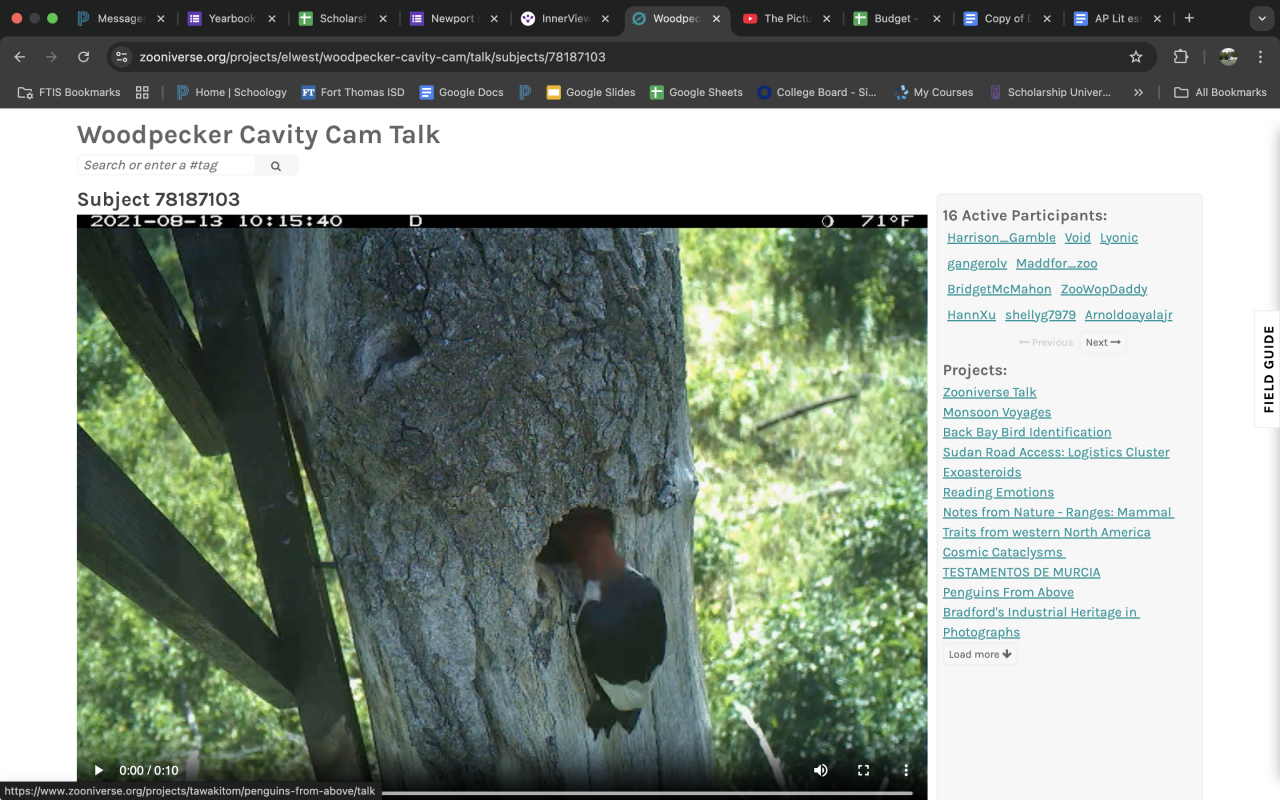Go back using the browser back arrow
This screenshot has height=800, width=1280.
[20, 57]
